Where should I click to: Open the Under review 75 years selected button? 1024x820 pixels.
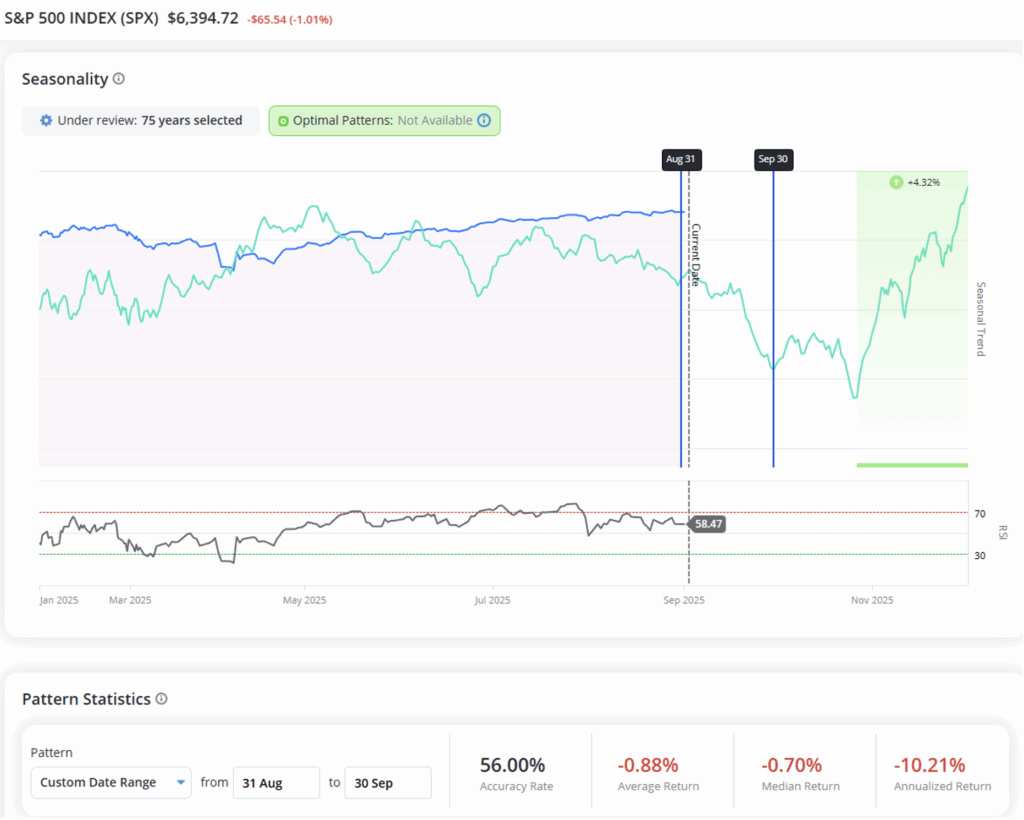[141, 120]
